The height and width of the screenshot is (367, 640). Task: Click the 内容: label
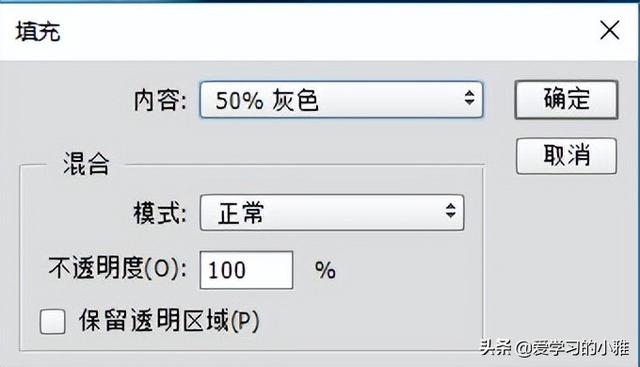point(160,100)
